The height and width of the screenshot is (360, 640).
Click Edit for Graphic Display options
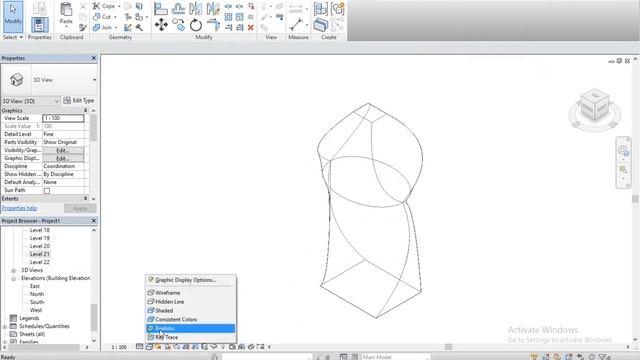click(63, 158)
